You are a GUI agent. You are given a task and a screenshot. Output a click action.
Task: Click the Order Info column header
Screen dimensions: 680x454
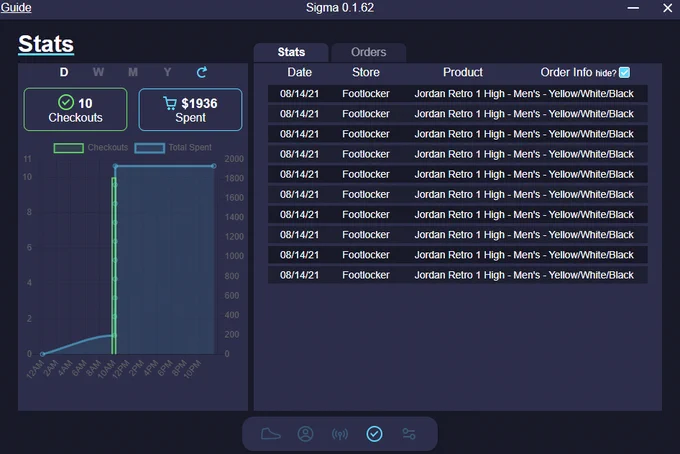click(566, 72)
